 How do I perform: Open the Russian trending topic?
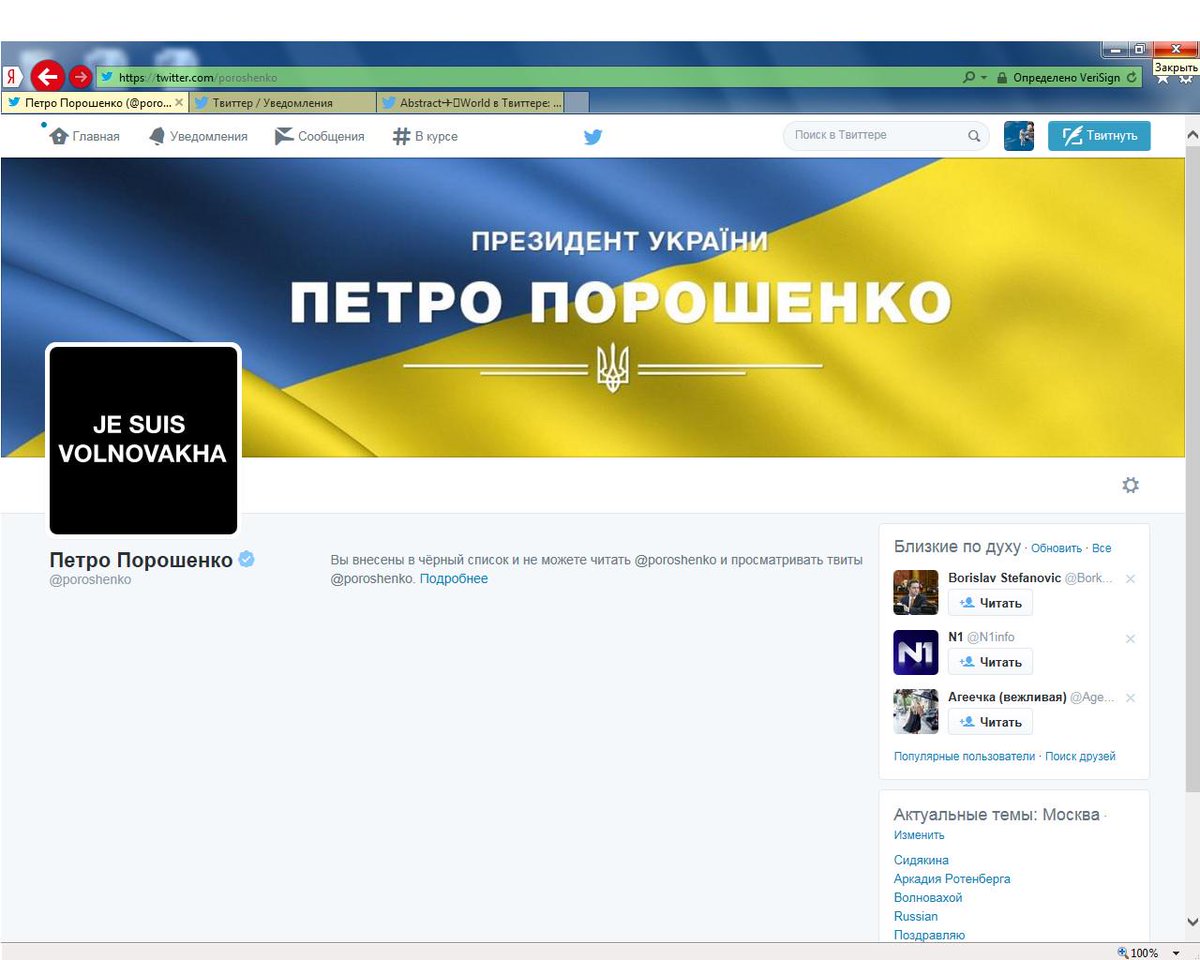916,916
